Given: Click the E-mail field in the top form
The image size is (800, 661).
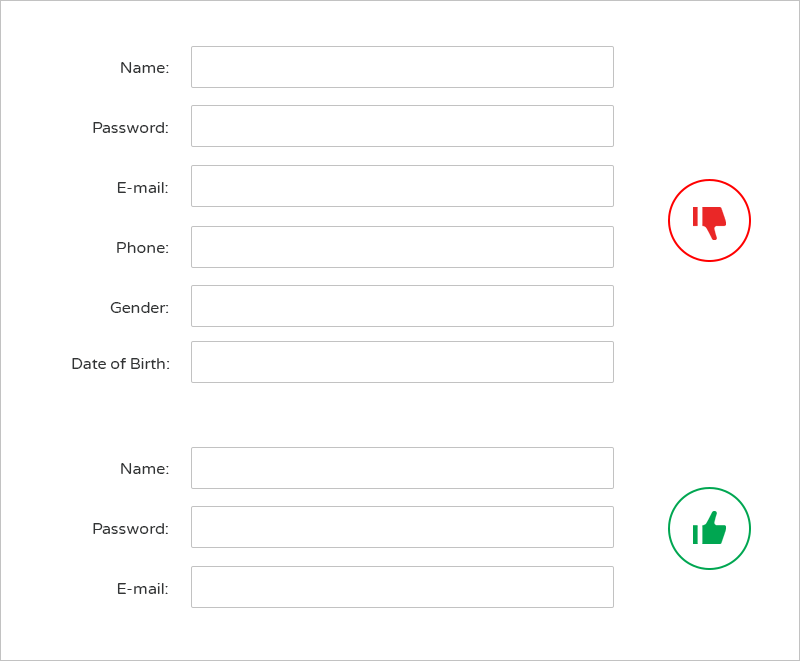Looking at the screenshot, I should tap(402, 186).
